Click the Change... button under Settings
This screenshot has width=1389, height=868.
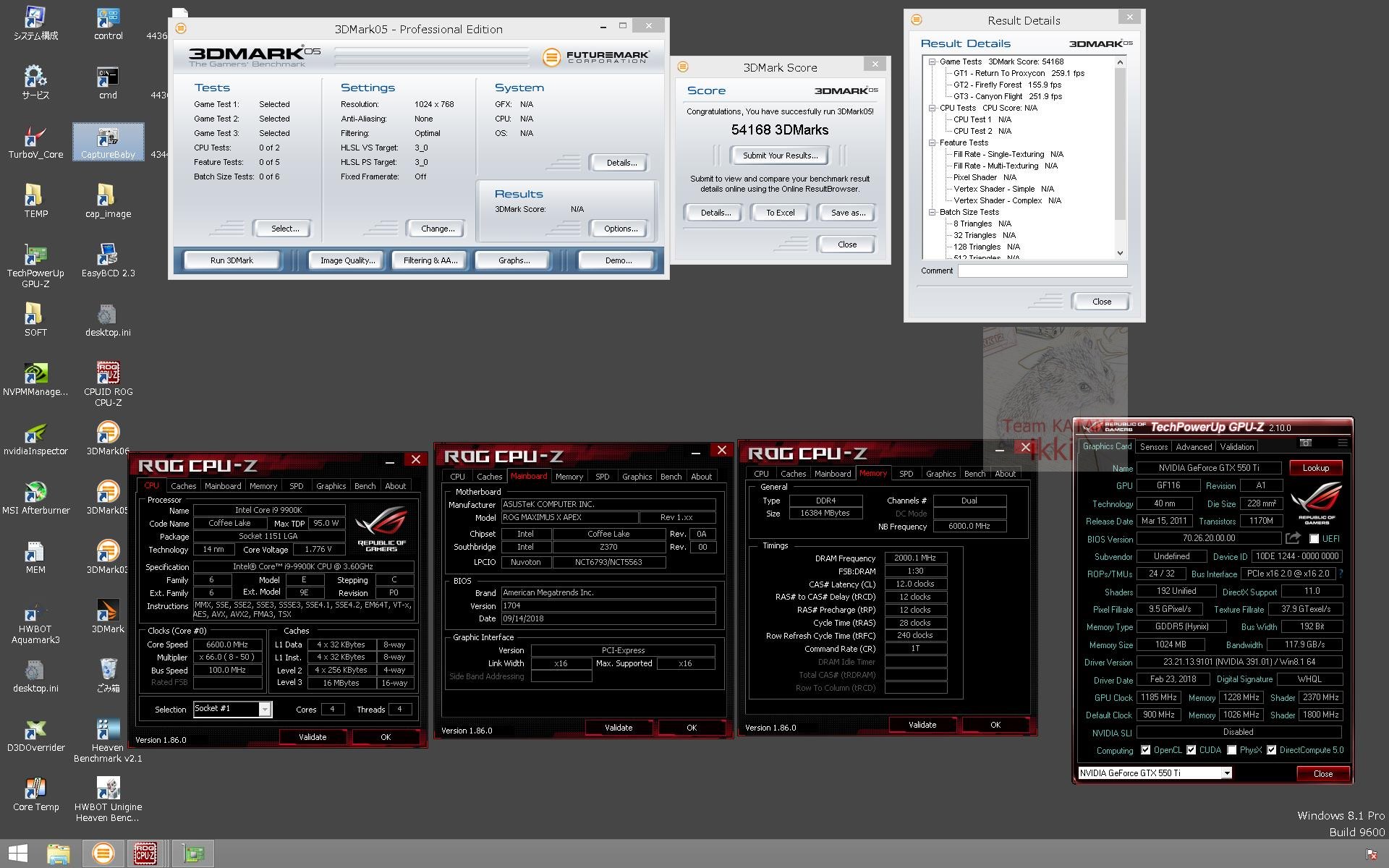click(437, 229)
